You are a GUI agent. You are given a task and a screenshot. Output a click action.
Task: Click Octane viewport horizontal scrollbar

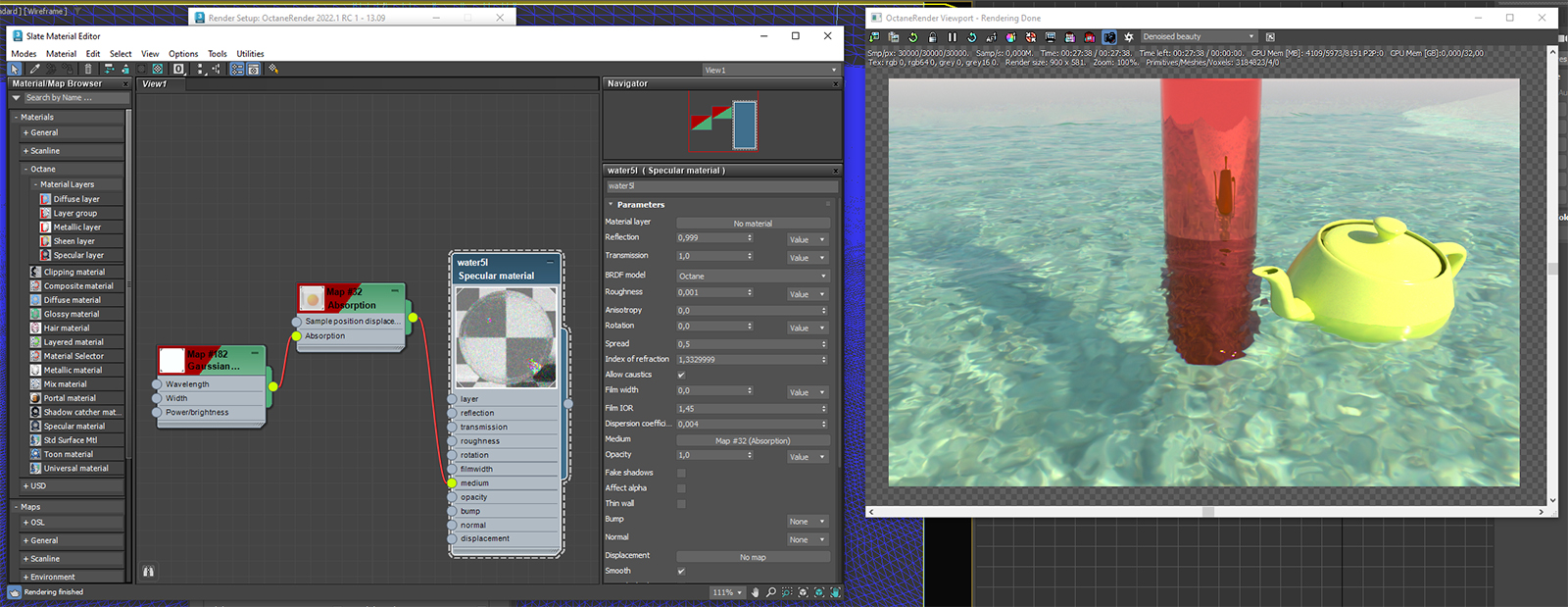(x=1207, y=512)
